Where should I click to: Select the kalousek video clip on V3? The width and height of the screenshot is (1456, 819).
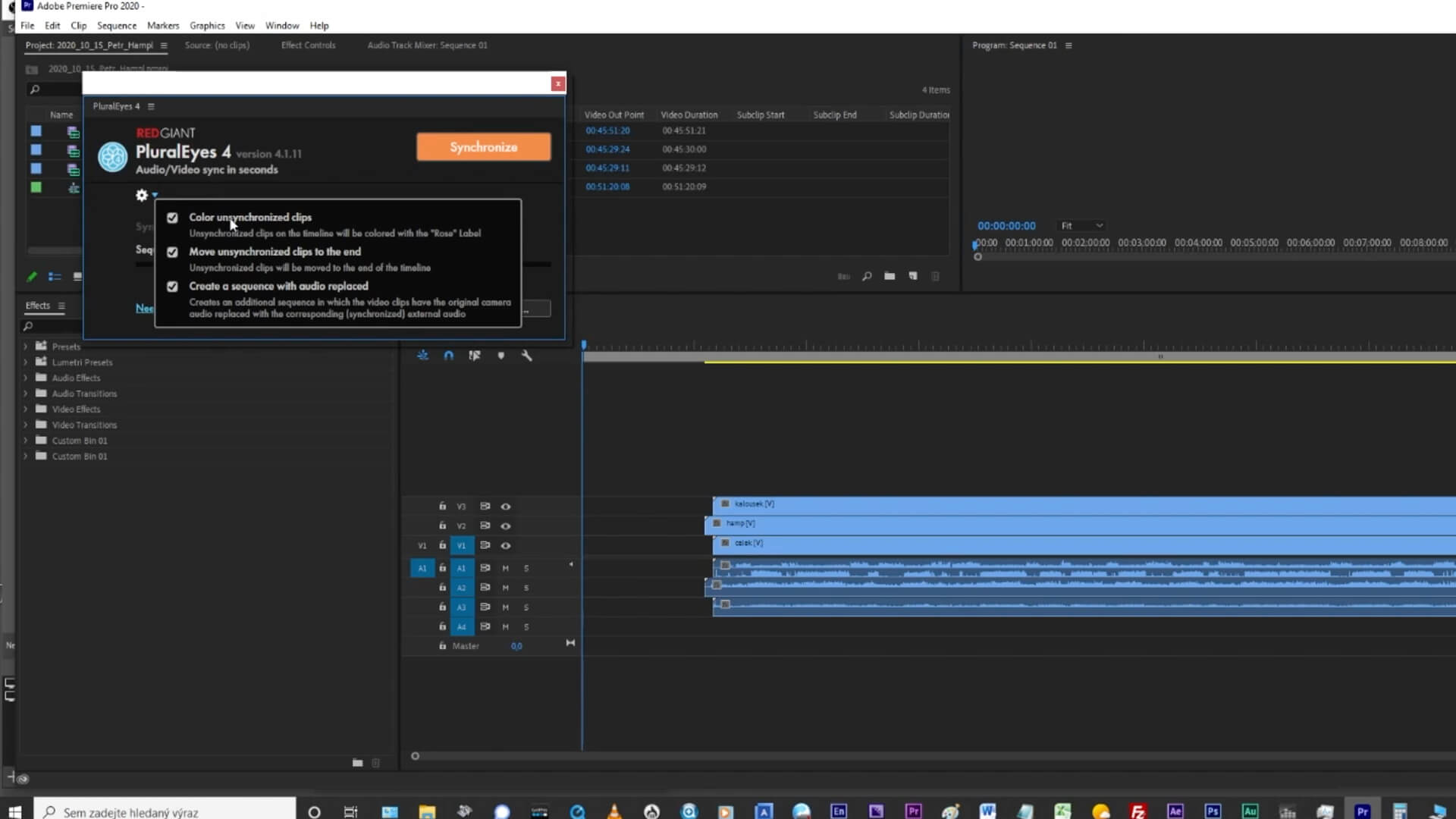click(1084, 504)
